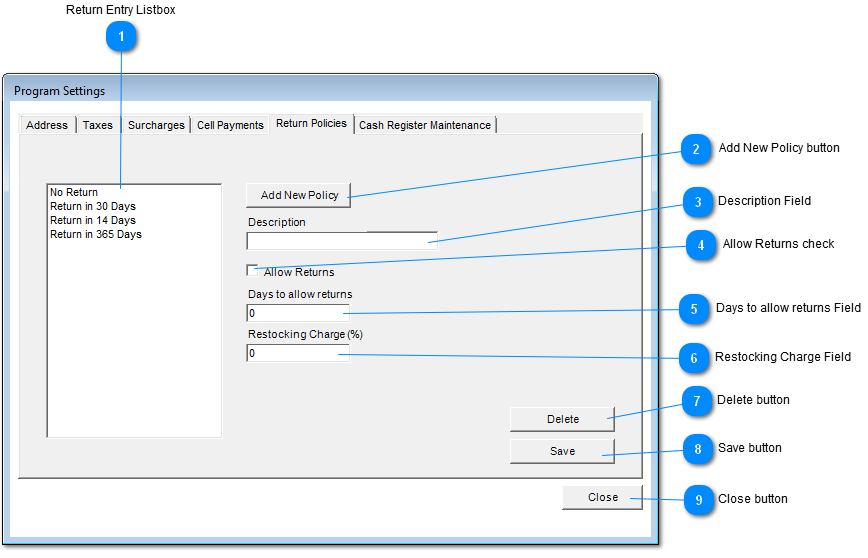
Task: Click the Restocking Charge (%) field
Action: point(298,353)
